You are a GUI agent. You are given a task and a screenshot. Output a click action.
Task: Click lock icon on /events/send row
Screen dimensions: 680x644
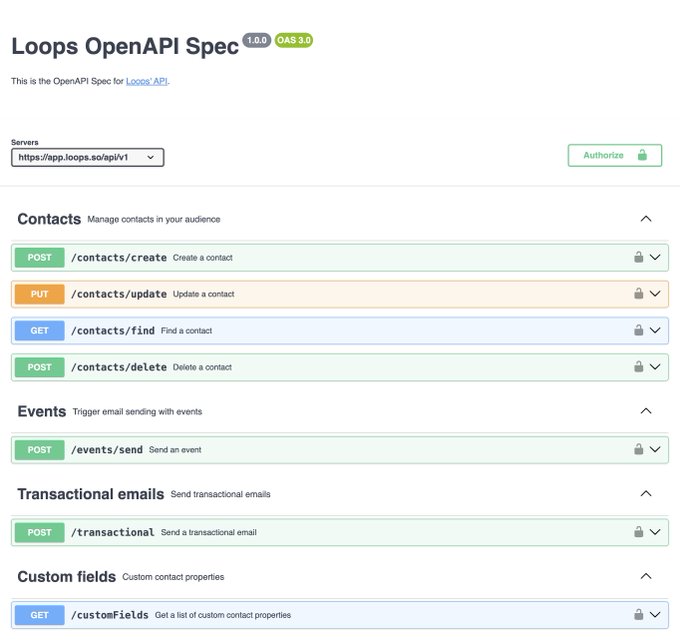click(x=638, y=449)
